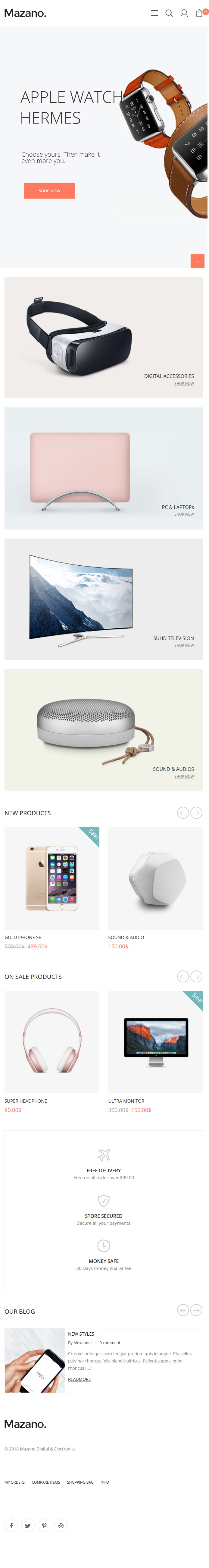Image resolution: width=209 pixels, height=1568 pixels.
Task: Click the orange back-to-top arrow
Action: [x=198, y=261]
